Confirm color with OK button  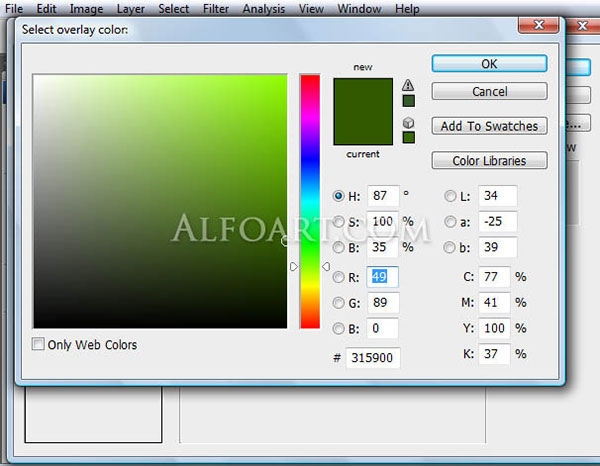coord(489,64)
